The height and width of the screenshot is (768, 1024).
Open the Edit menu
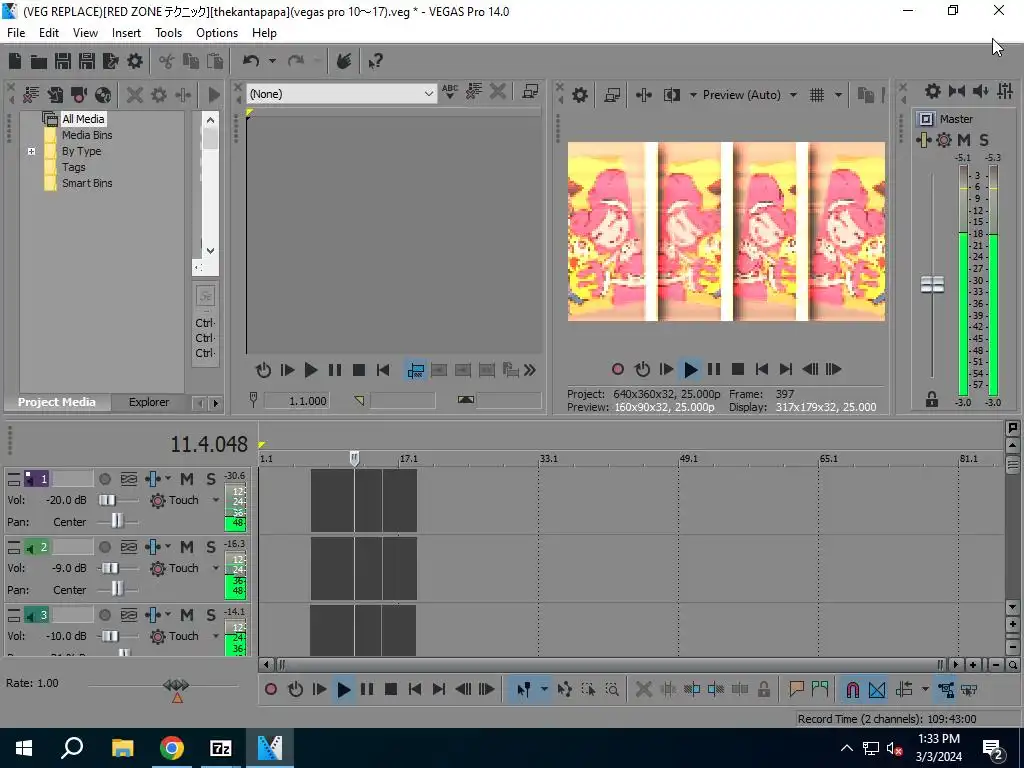[49, 33]
